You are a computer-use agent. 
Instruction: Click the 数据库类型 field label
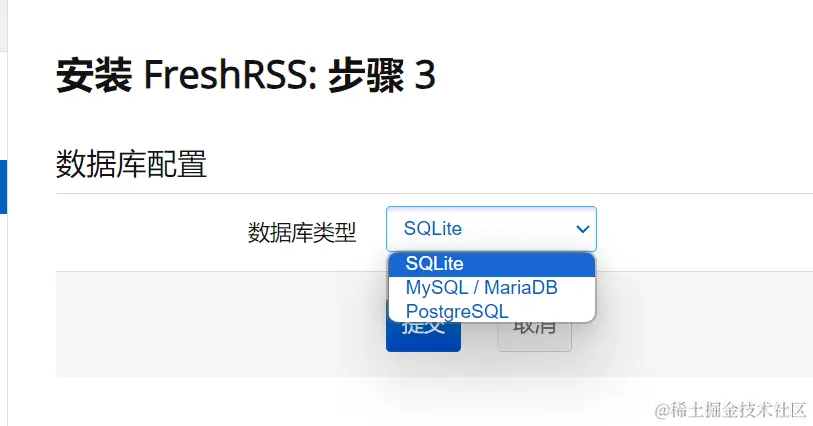click(302, 233)
